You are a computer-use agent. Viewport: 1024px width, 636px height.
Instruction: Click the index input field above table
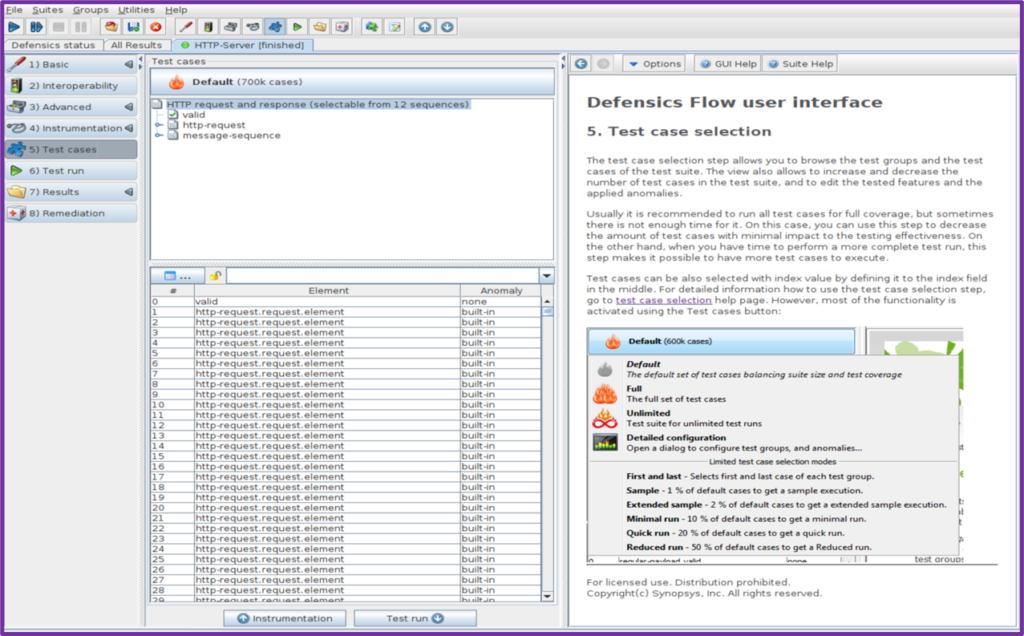(382, 275)
